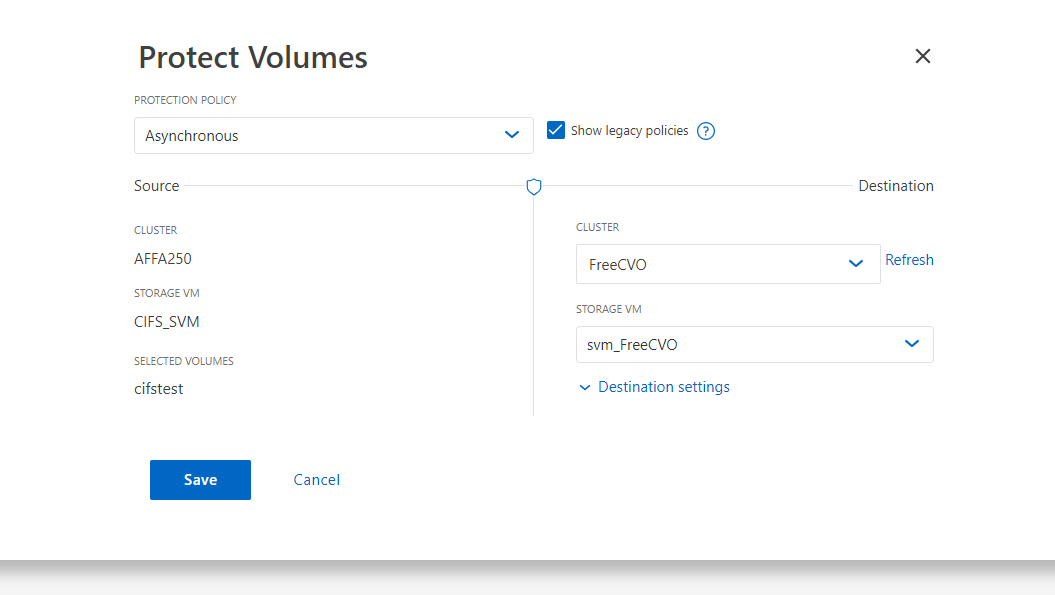Click the chevron arrow of the Asynchronous policy box
Viewport: 1055px width, 595px height.
click(512, 135)
